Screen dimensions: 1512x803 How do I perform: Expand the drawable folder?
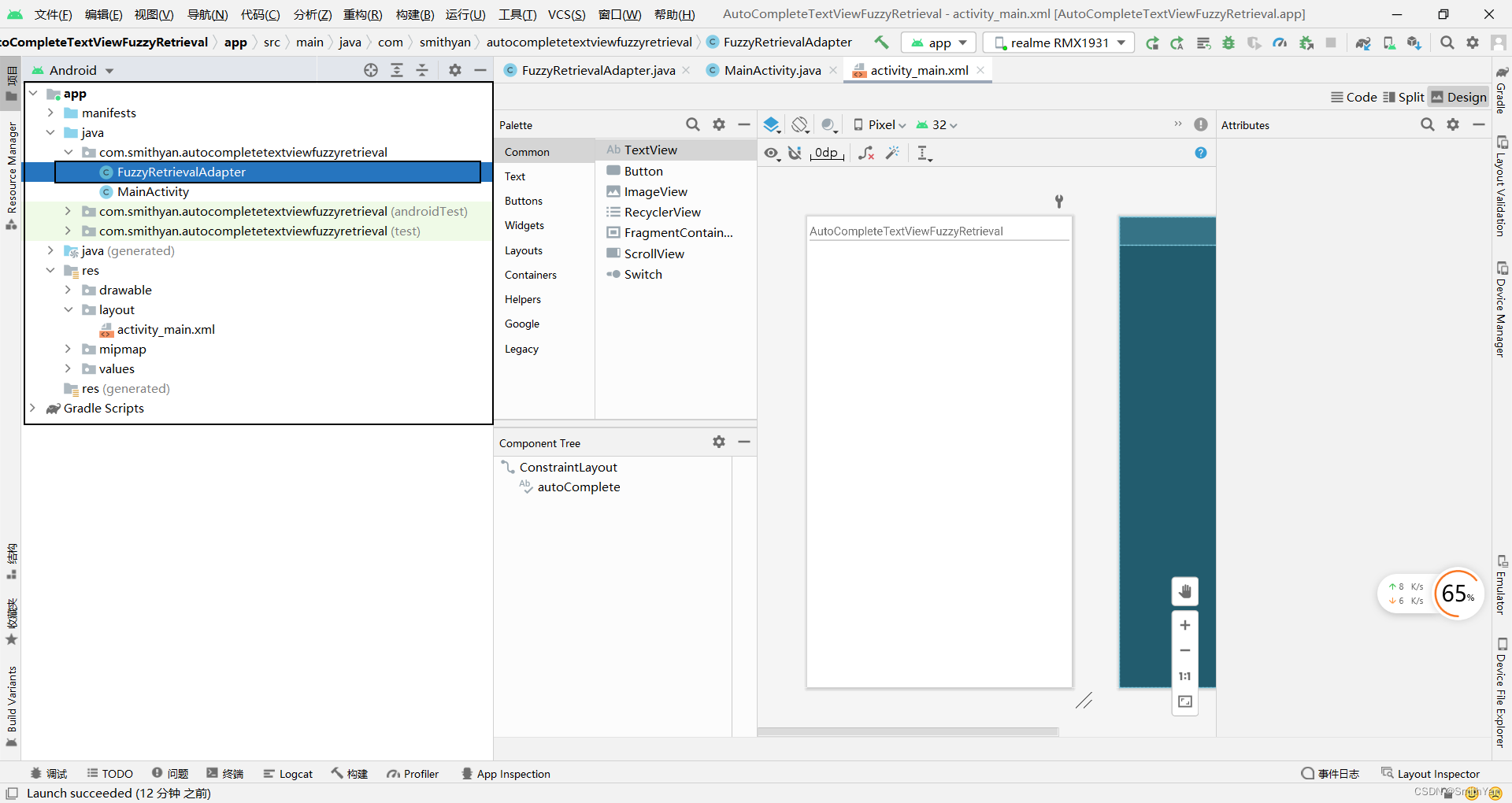68,290
